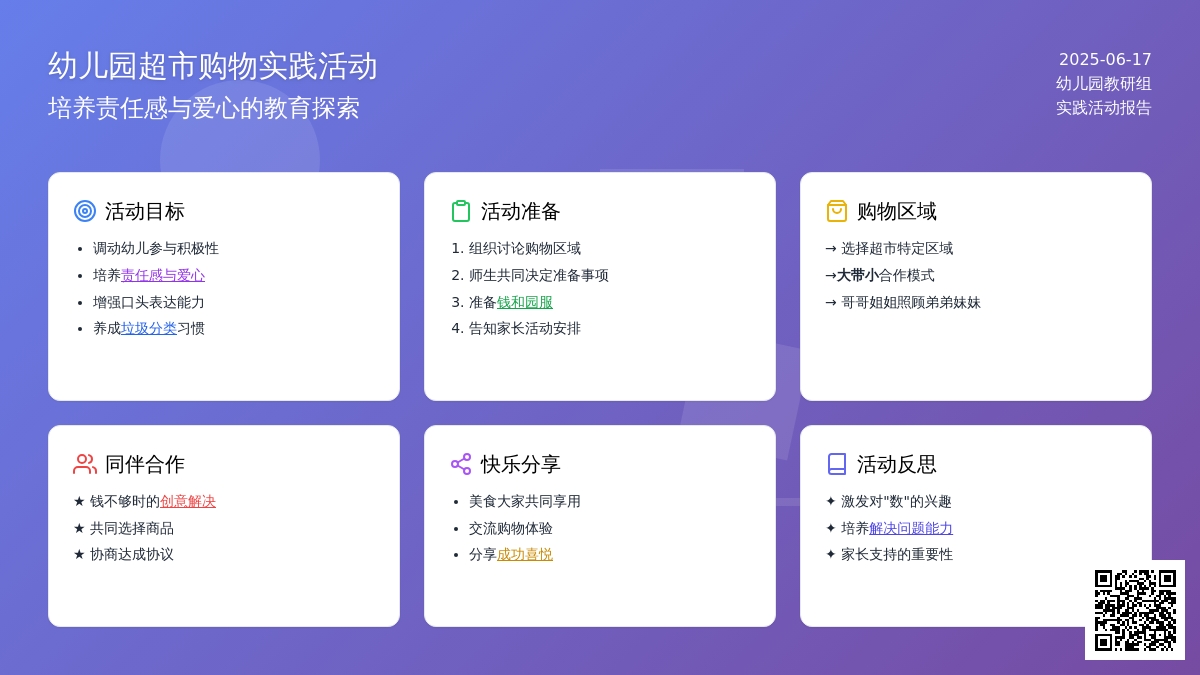This screenshot has width=1200, height=675.
Task: Click the bullet 美食大家共同享用
Action: pos(525,501)
